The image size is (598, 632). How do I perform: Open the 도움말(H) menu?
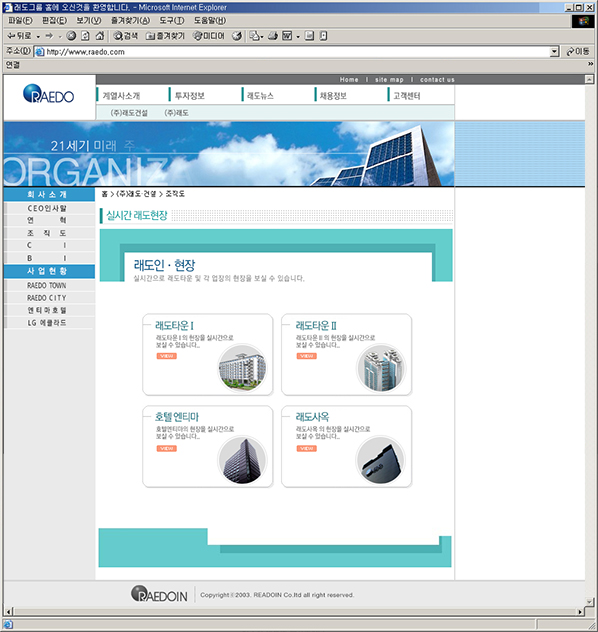[210, 21]
